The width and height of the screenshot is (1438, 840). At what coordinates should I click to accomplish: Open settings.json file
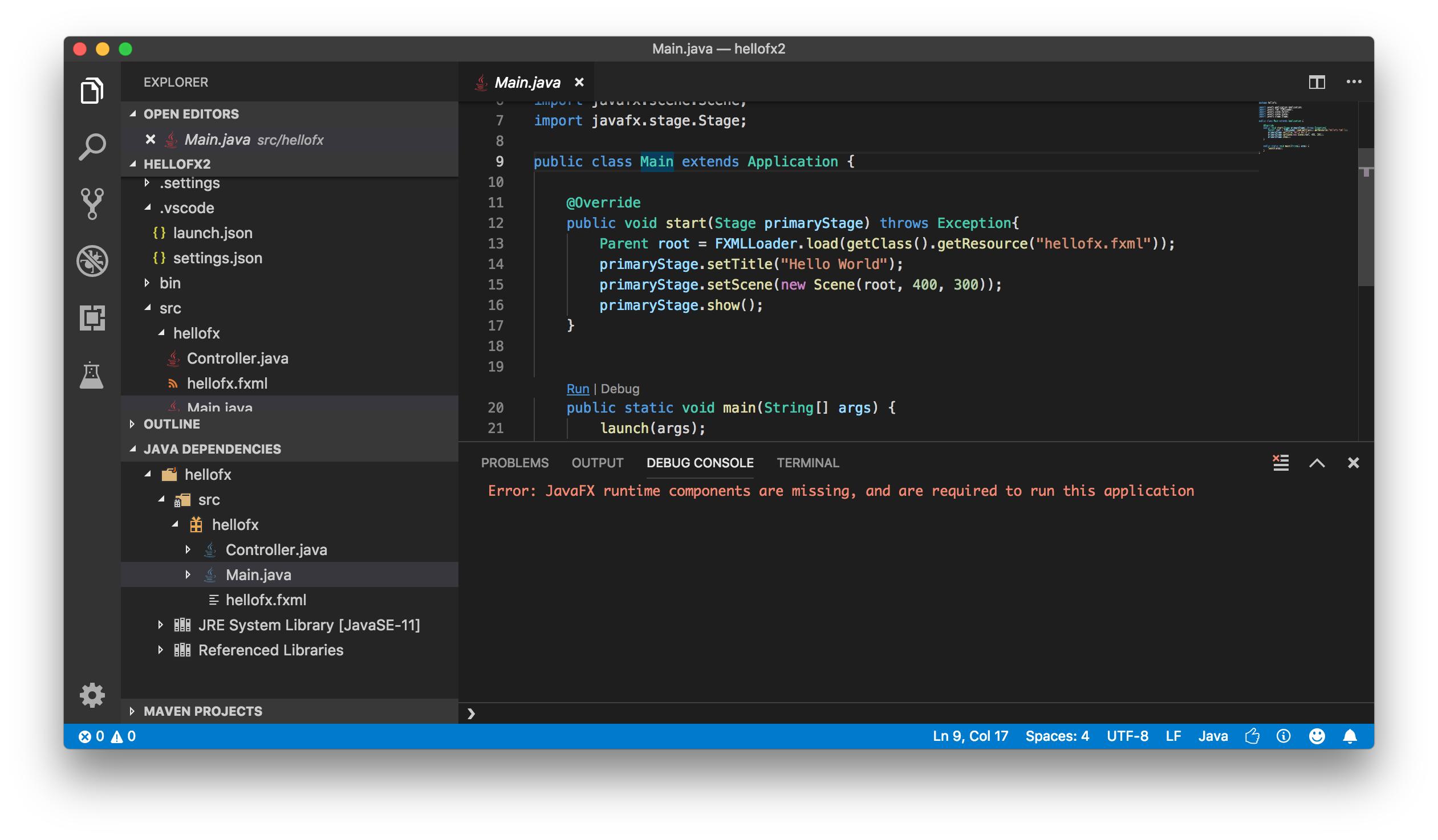pos(289,258)
